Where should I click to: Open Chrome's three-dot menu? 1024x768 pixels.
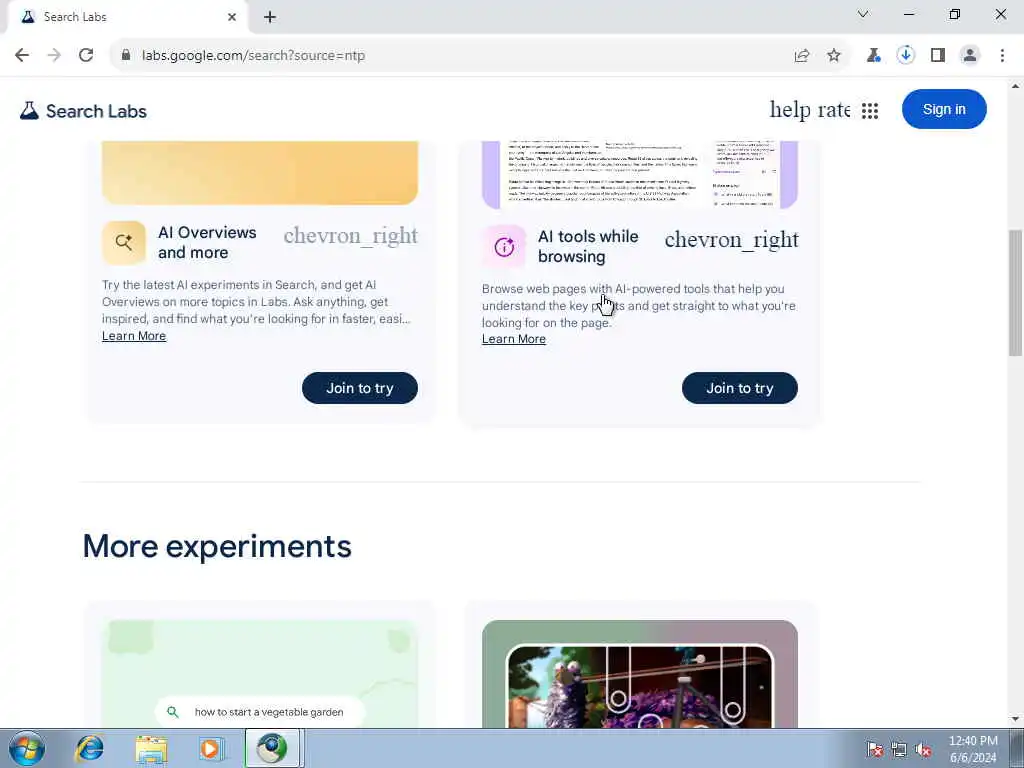1002,56
